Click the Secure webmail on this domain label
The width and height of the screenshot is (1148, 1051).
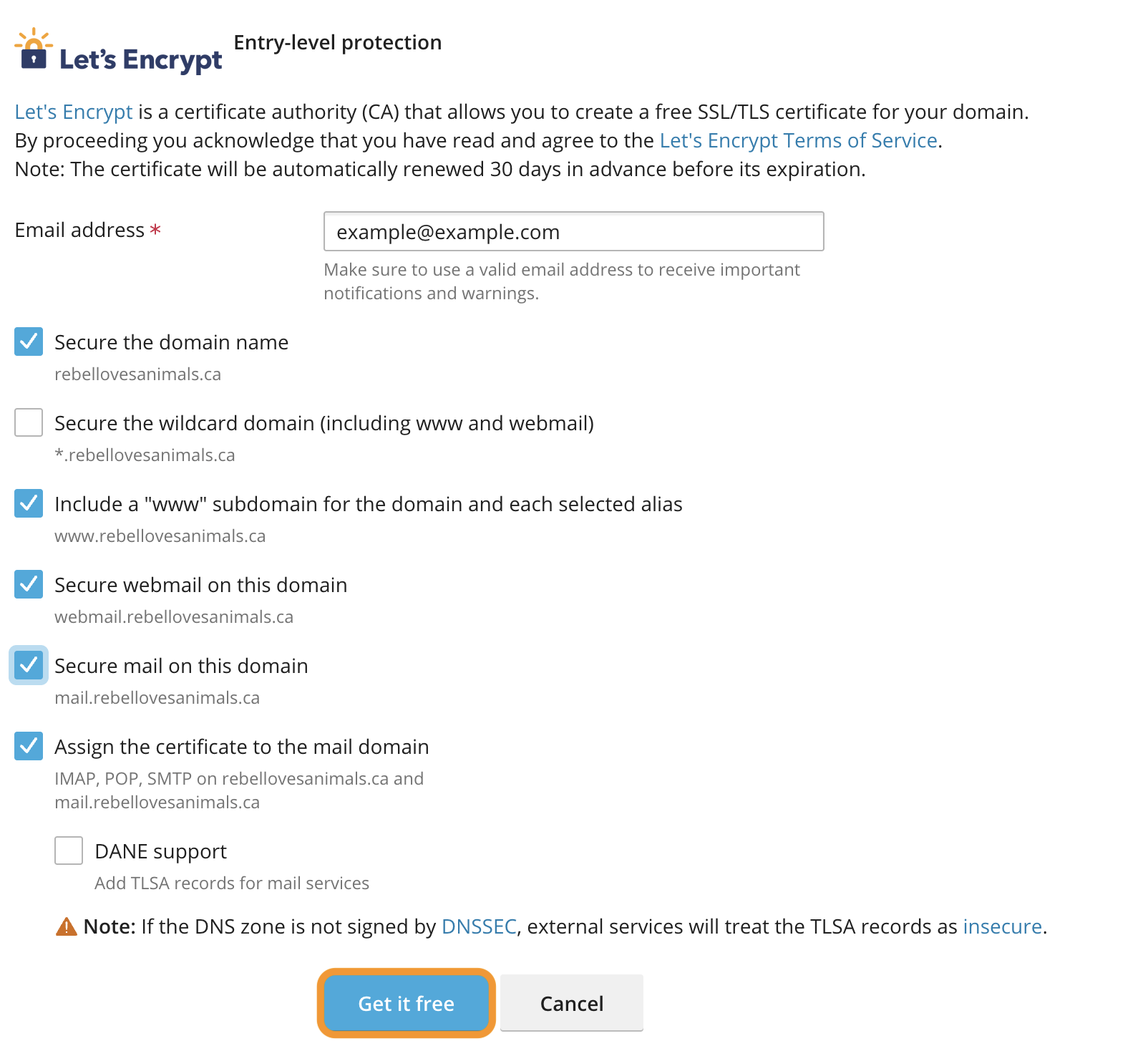click(x=200, y=586)
